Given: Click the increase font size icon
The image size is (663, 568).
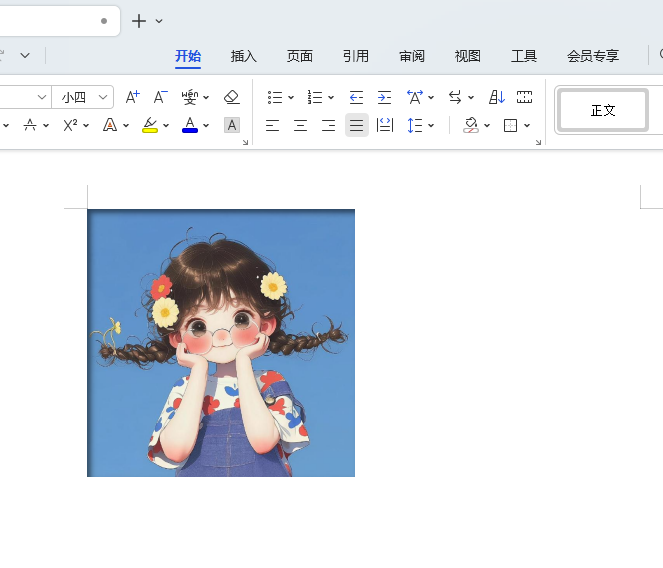Looking at the screenshot, I should [x=133, y=97].
